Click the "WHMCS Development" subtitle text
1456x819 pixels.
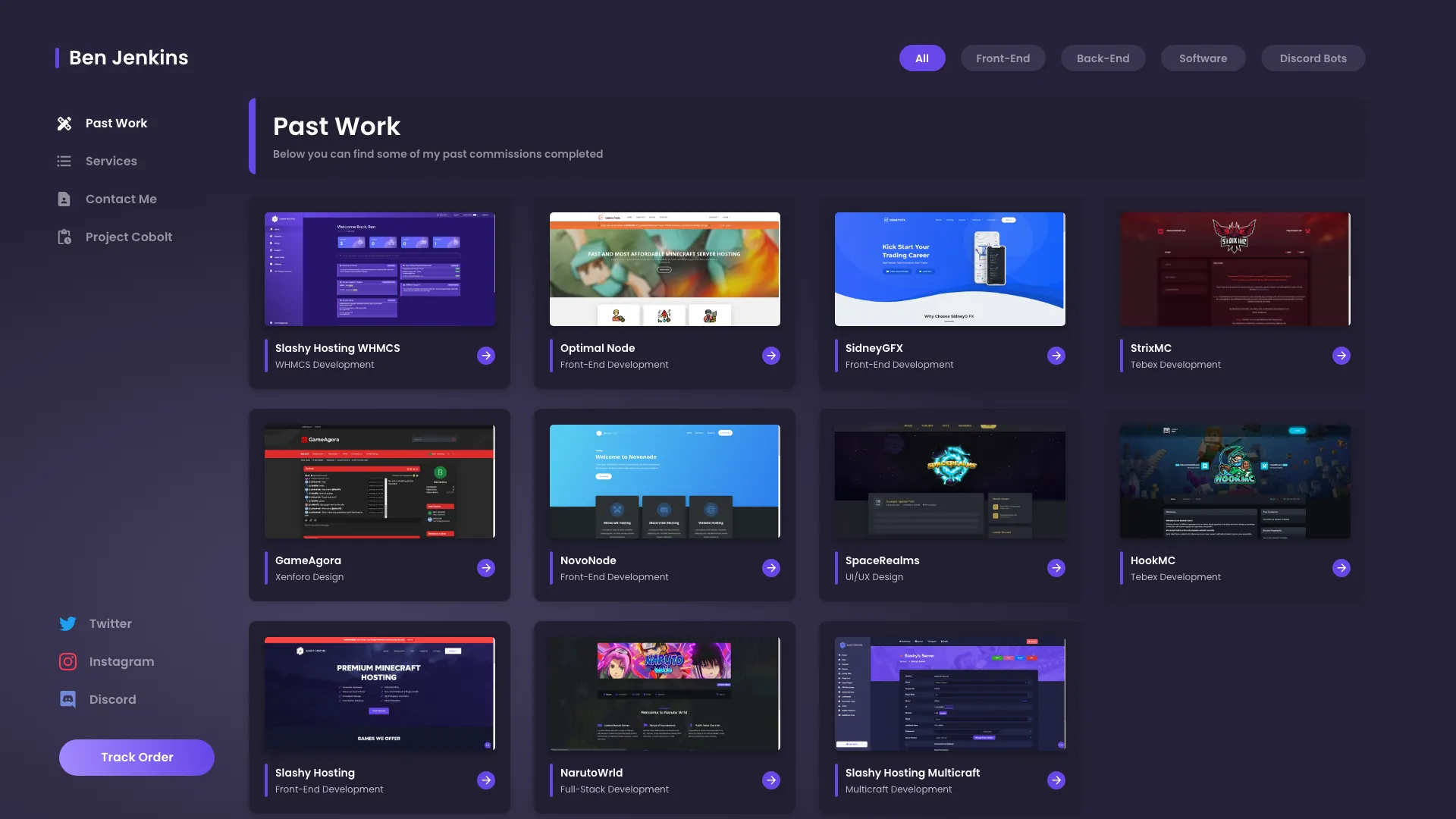pyautogui.click(x=325, y=365)
